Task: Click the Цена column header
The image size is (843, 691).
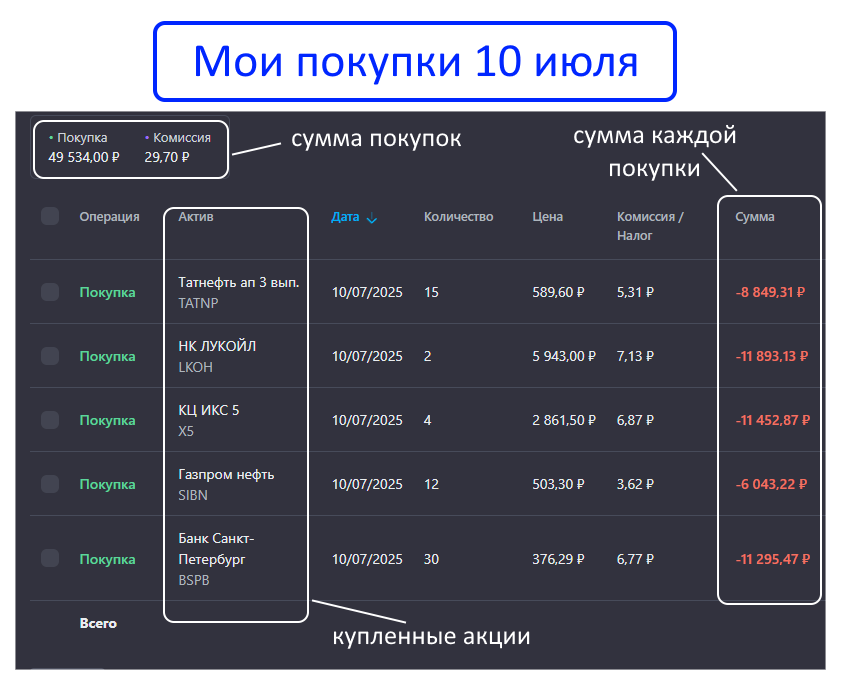Action: tap(548, 217)
